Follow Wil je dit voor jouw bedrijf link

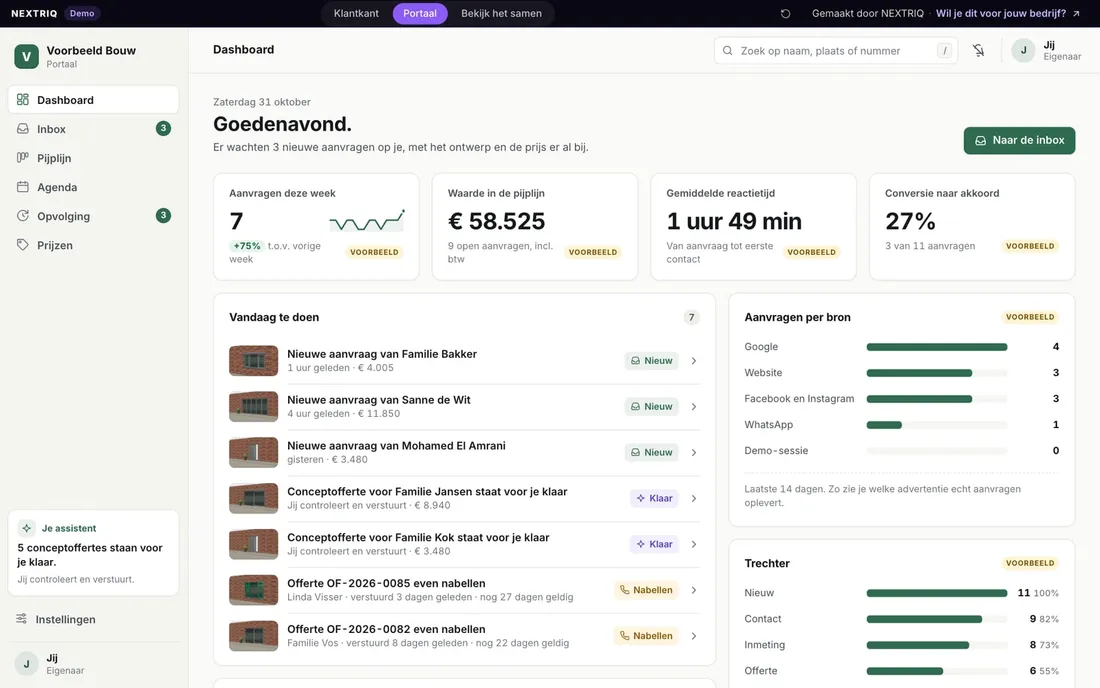[1007, 13]
